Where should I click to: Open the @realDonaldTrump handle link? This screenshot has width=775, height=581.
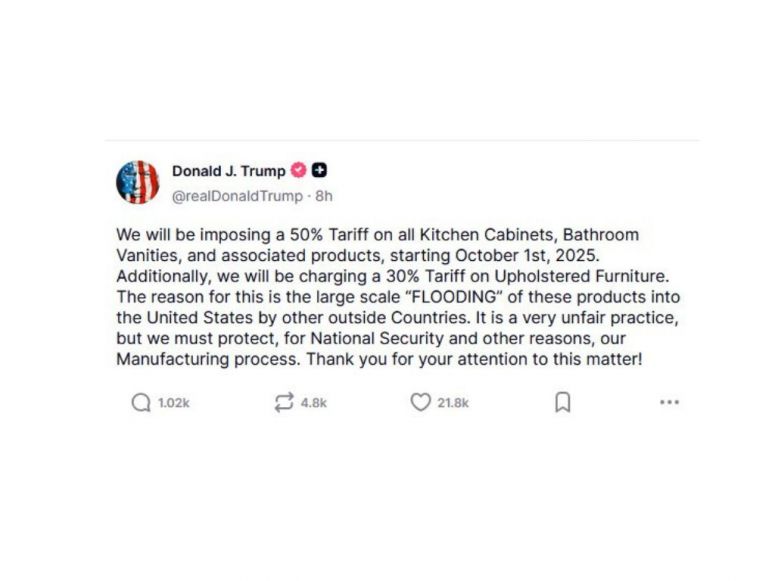click(235, 195)
